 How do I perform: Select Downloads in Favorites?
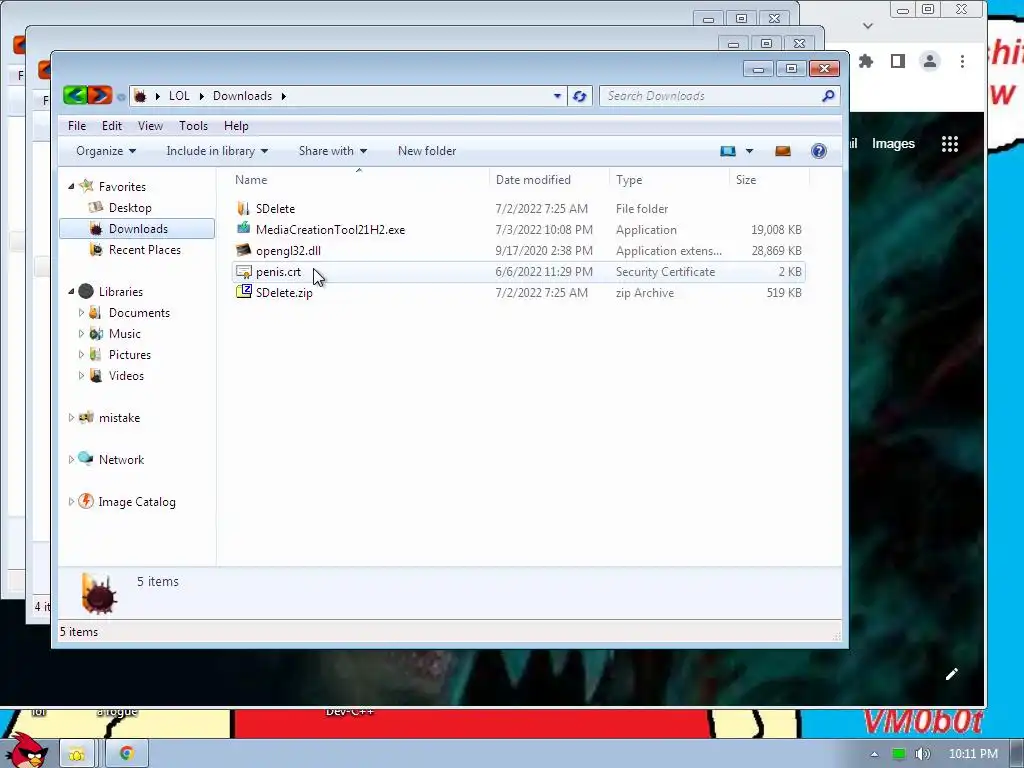(x=138, y=229)
